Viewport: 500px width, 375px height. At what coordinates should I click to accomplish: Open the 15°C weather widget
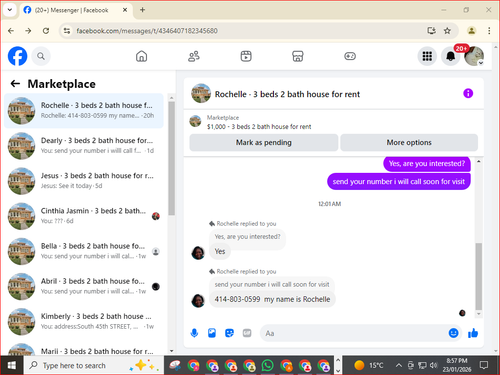(370, 365)
